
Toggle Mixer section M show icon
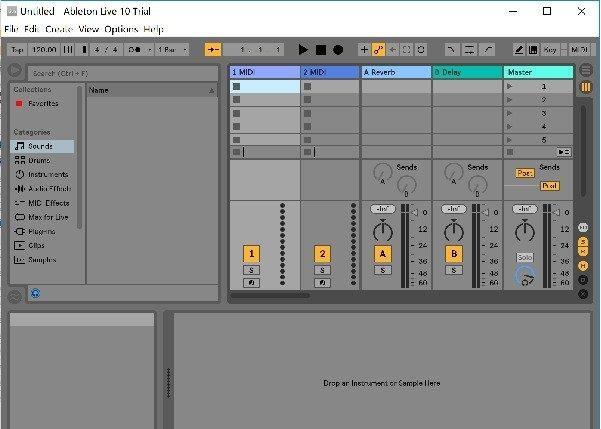pyautogui.click(x=583, y=265)
